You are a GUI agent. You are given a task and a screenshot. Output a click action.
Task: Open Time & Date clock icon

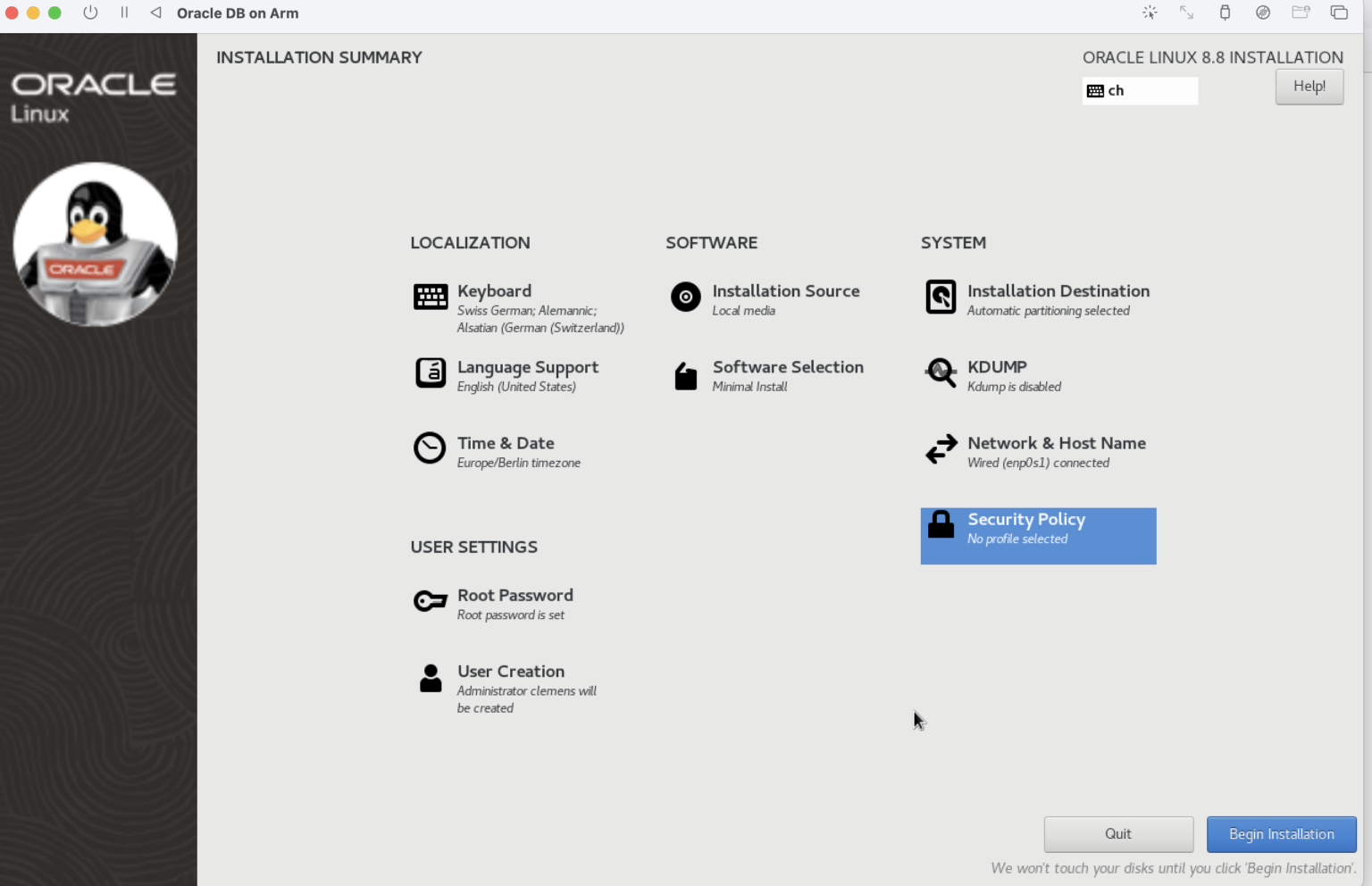pyautogui.click(x=430, y=448)
